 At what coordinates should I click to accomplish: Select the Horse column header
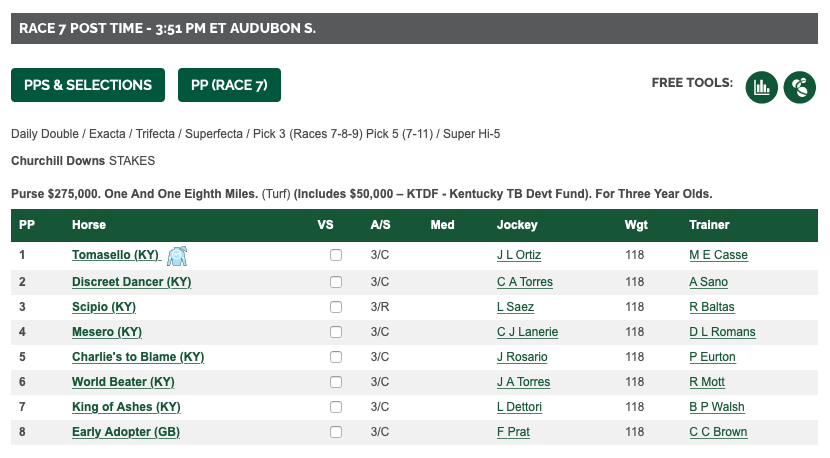coord(89,225)
